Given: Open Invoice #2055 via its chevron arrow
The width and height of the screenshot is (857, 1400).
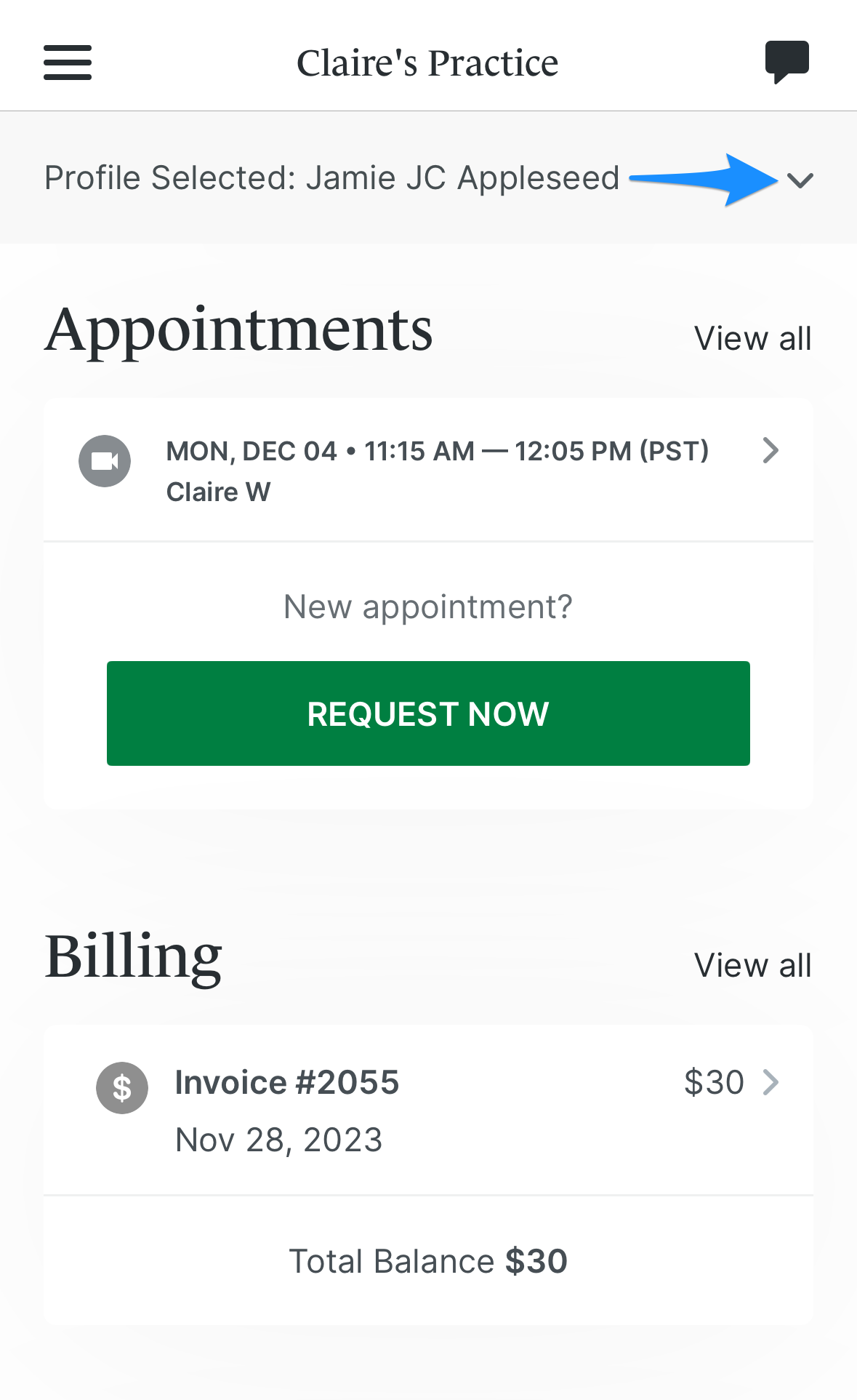Looking at the screenshot, I should pyautogui.click(x=771, y=1082).
